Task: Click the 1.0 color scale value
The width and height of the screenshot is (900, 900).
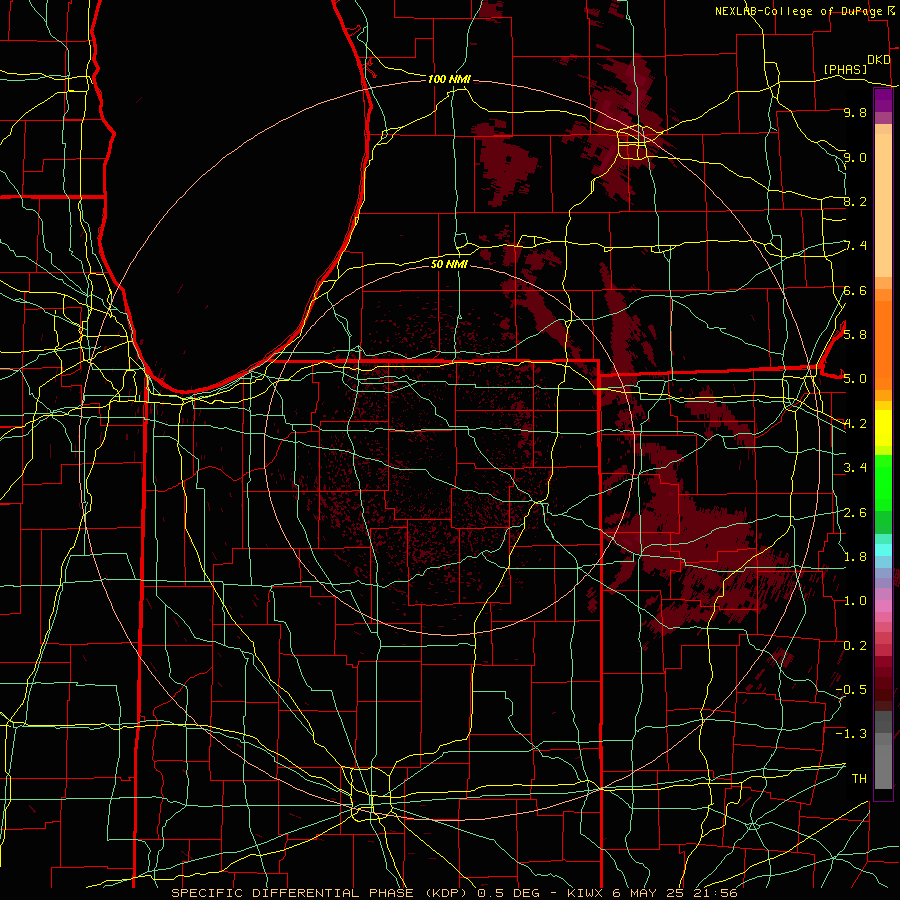Action: point(855,600)
